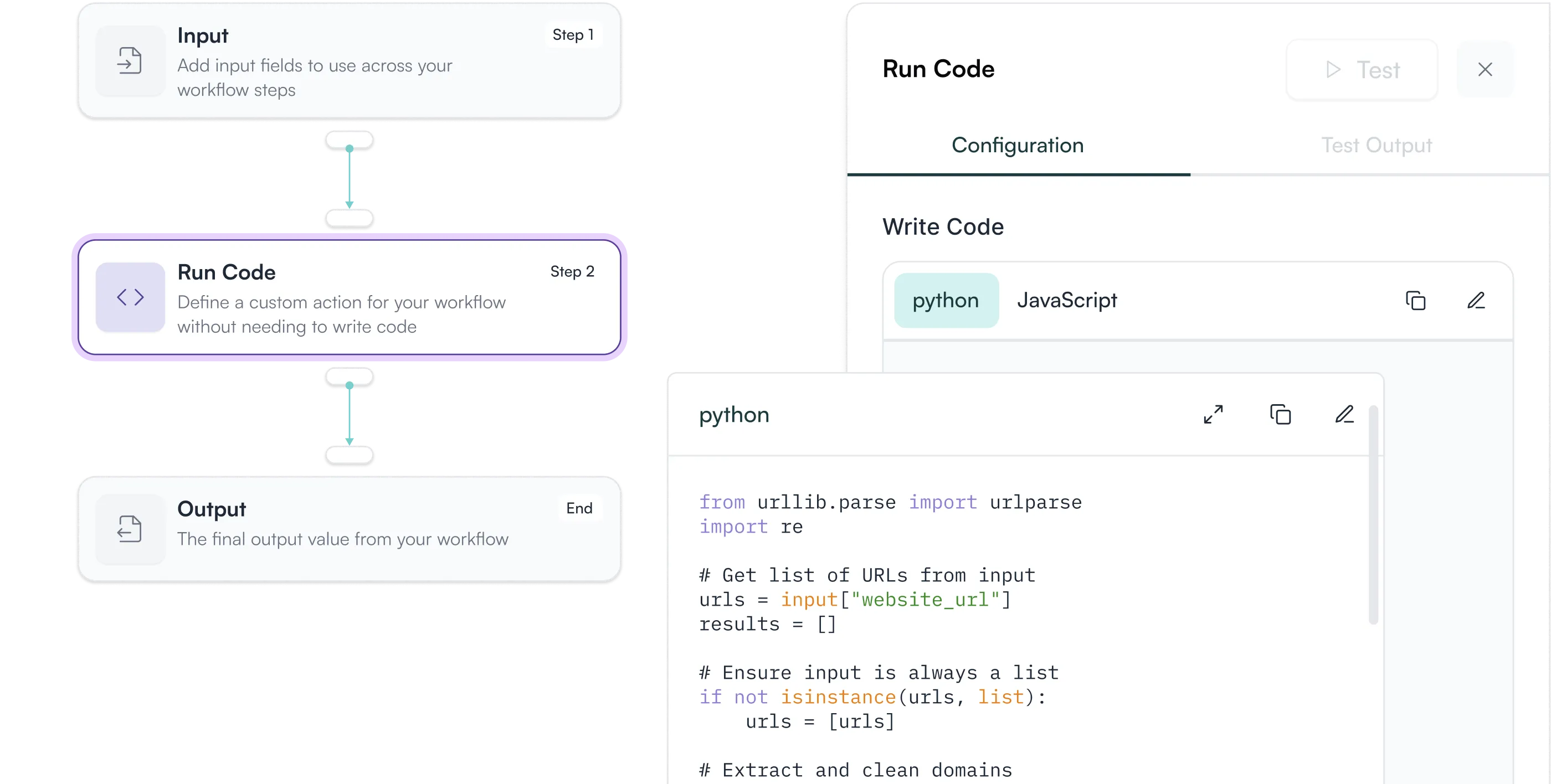Click the connector node above the Output step

tap(349, 456)
